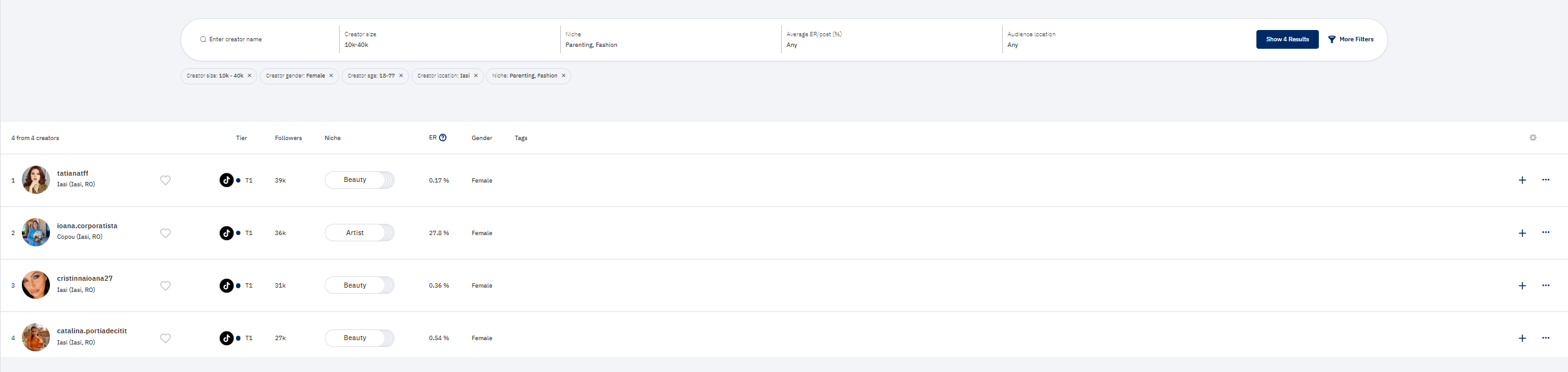The width and height of the screenshot is (1568, 372).
Task: Open three-dot menu for catalina.portiadecitit
Action: [1546, 338]
